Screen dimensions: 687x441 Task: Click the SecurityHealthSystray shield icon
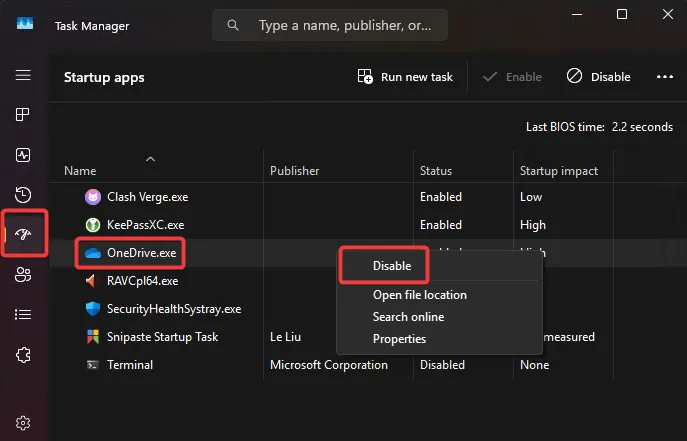pyautogui.click(x=92, y=309)
